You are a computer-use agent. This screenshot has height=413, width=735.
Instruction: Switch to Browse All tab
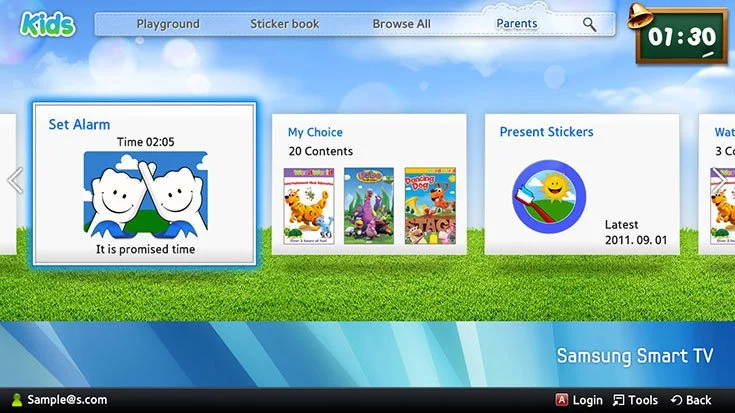tap(401, 24)
